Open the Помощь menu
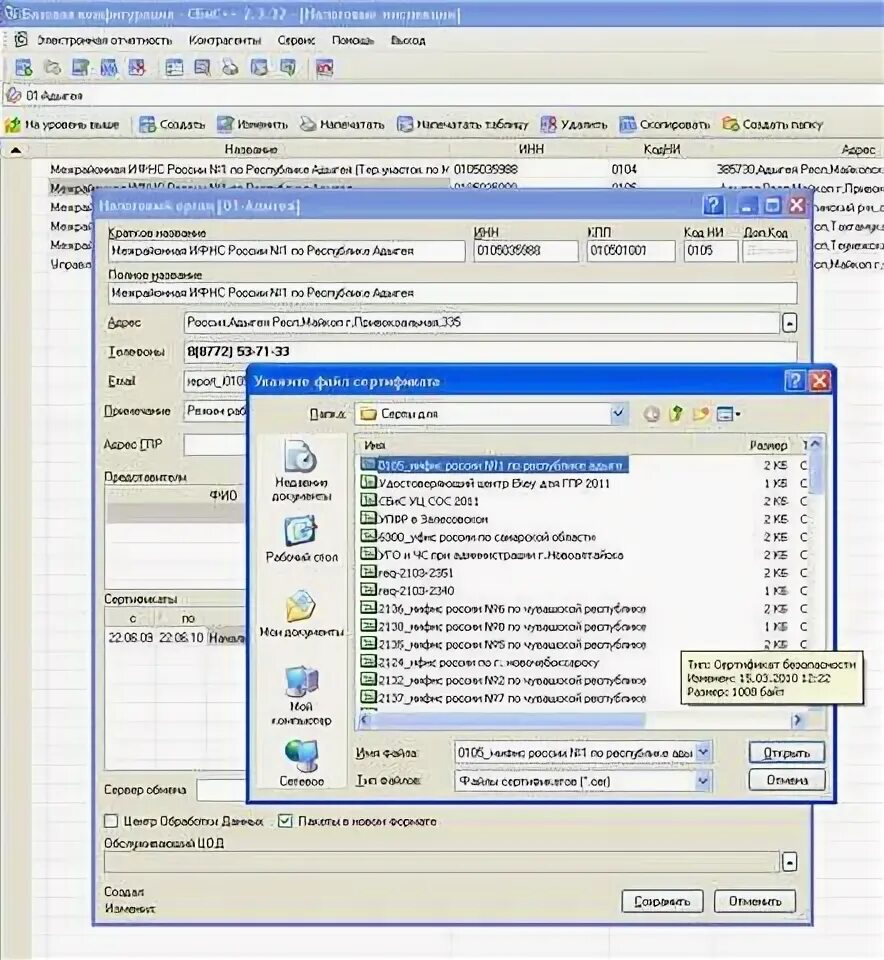The height and width of the screenshot is (960, 884). [x=353, y=40]
